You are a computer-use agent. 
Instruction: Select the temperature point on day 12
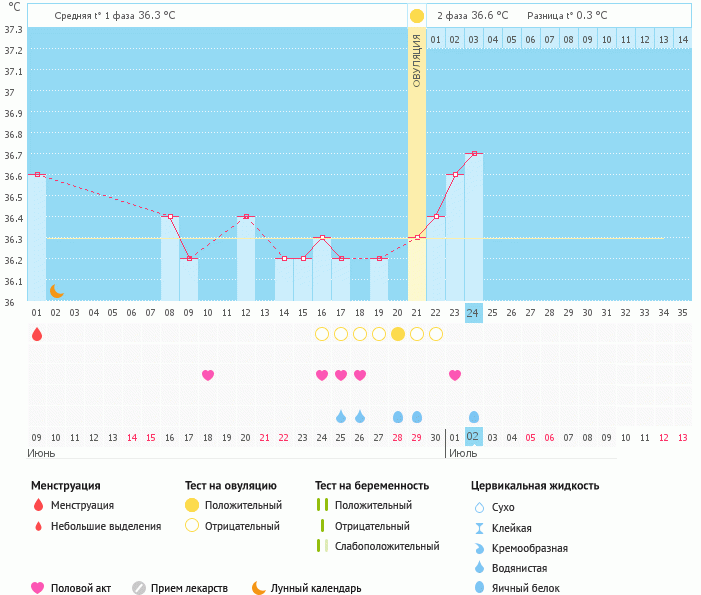pyautogui.click(x=246, y=216)
